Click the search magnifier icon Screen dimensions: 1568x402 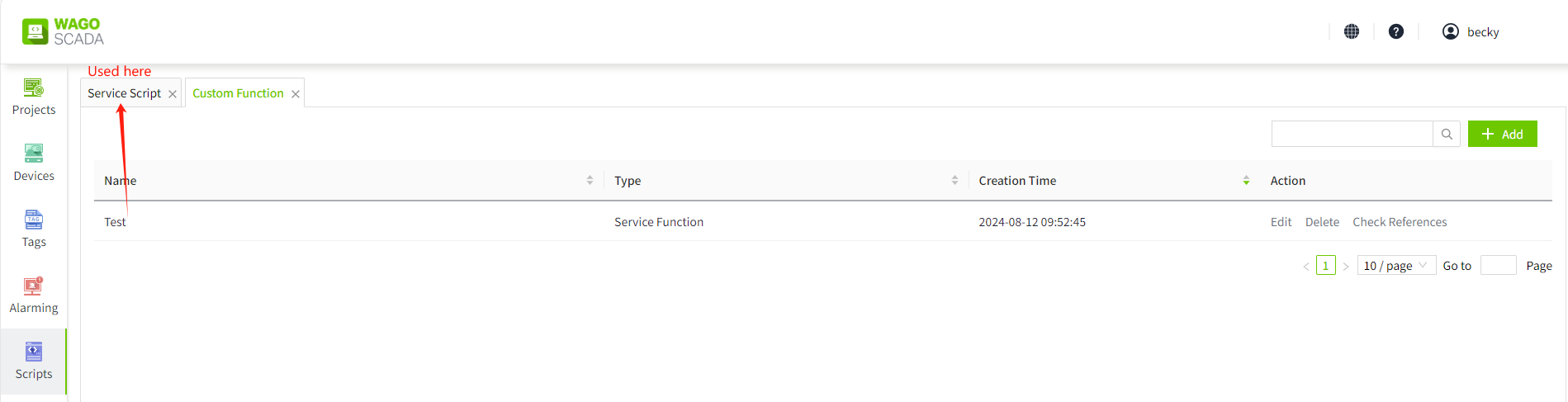tap(1447, 134)
